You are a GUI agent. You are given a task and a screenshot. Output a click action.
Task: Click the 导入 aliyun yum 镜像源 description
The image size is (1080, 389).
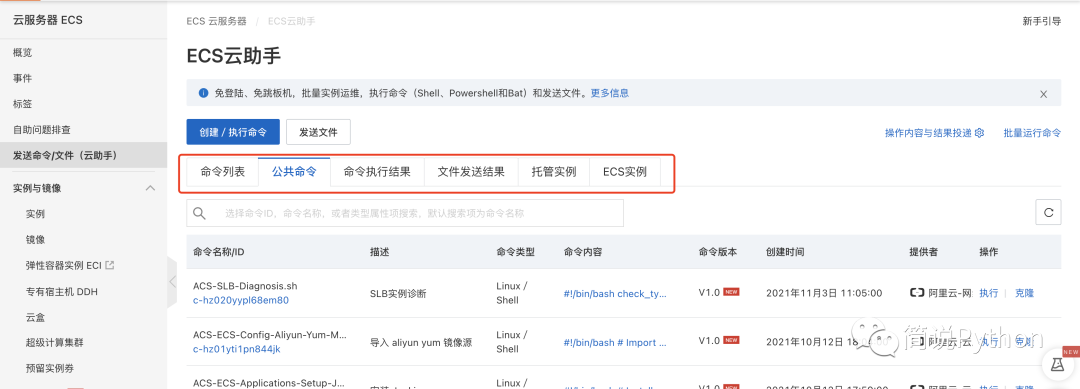[421, 341]
